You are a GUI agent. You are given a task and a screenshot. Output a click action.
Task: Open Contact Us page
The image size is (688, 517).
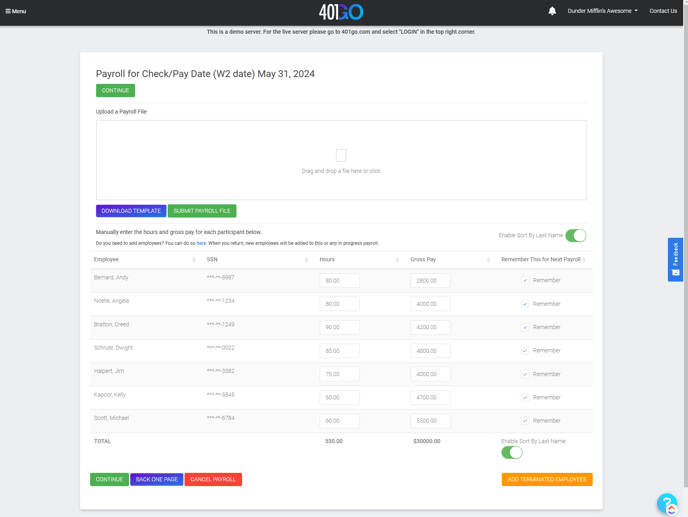pos(663,11)
